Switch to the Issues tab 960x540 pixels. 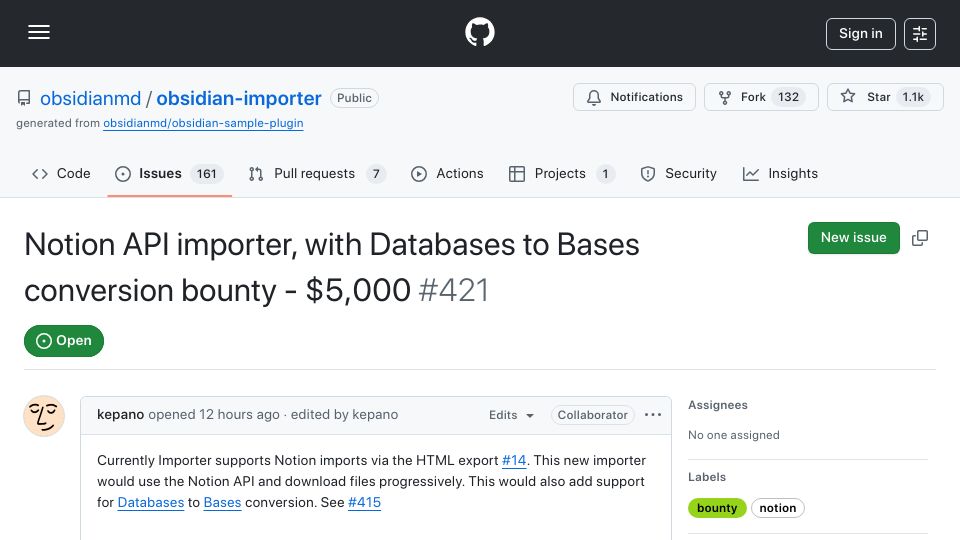pyautogui.click(x=169, y=174)
